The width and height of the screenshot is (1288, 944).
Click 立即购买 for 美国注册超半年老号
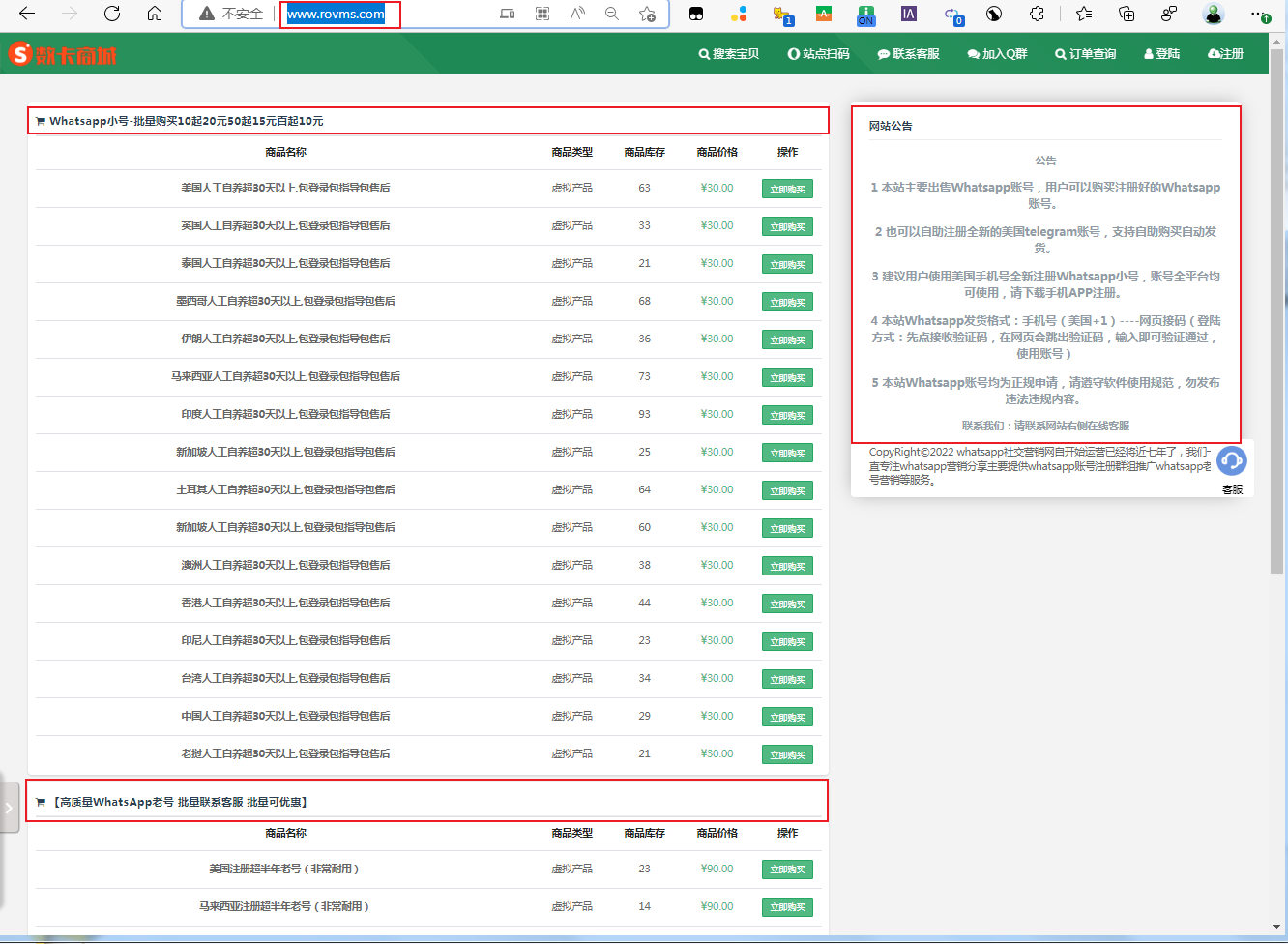tap(787, 870)
